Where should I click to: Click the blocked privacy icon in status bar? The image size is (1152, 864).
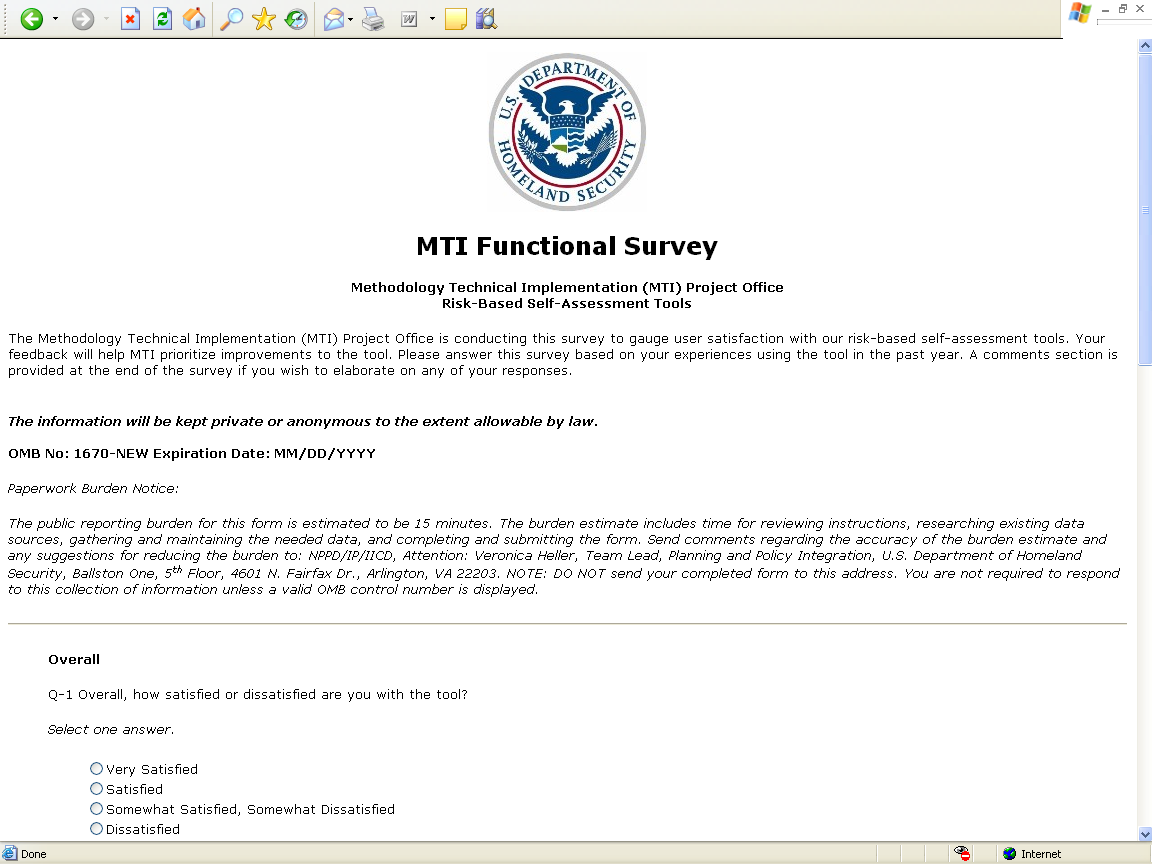[962, 854]
